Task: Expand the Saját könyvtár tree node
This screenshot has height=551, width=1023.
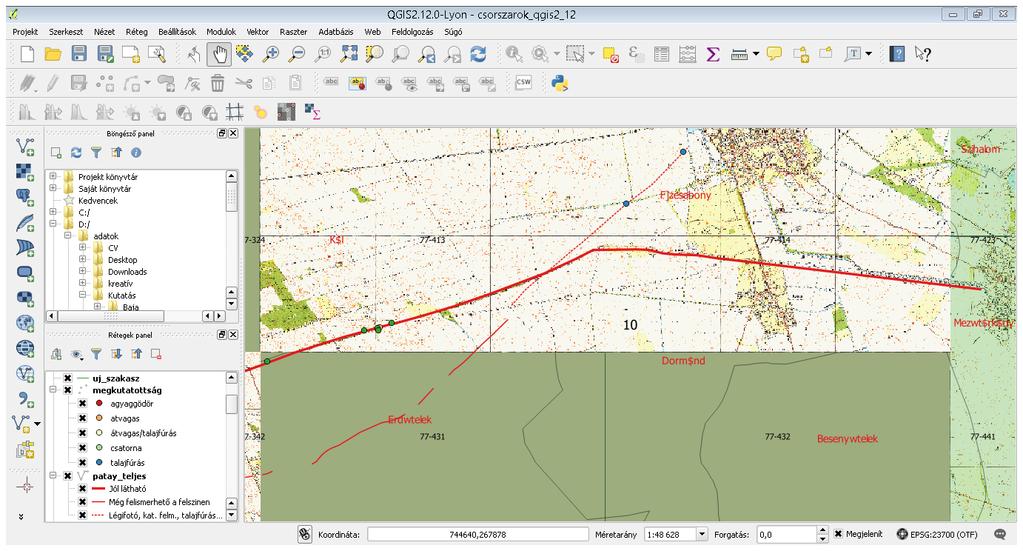Action: 53,188
